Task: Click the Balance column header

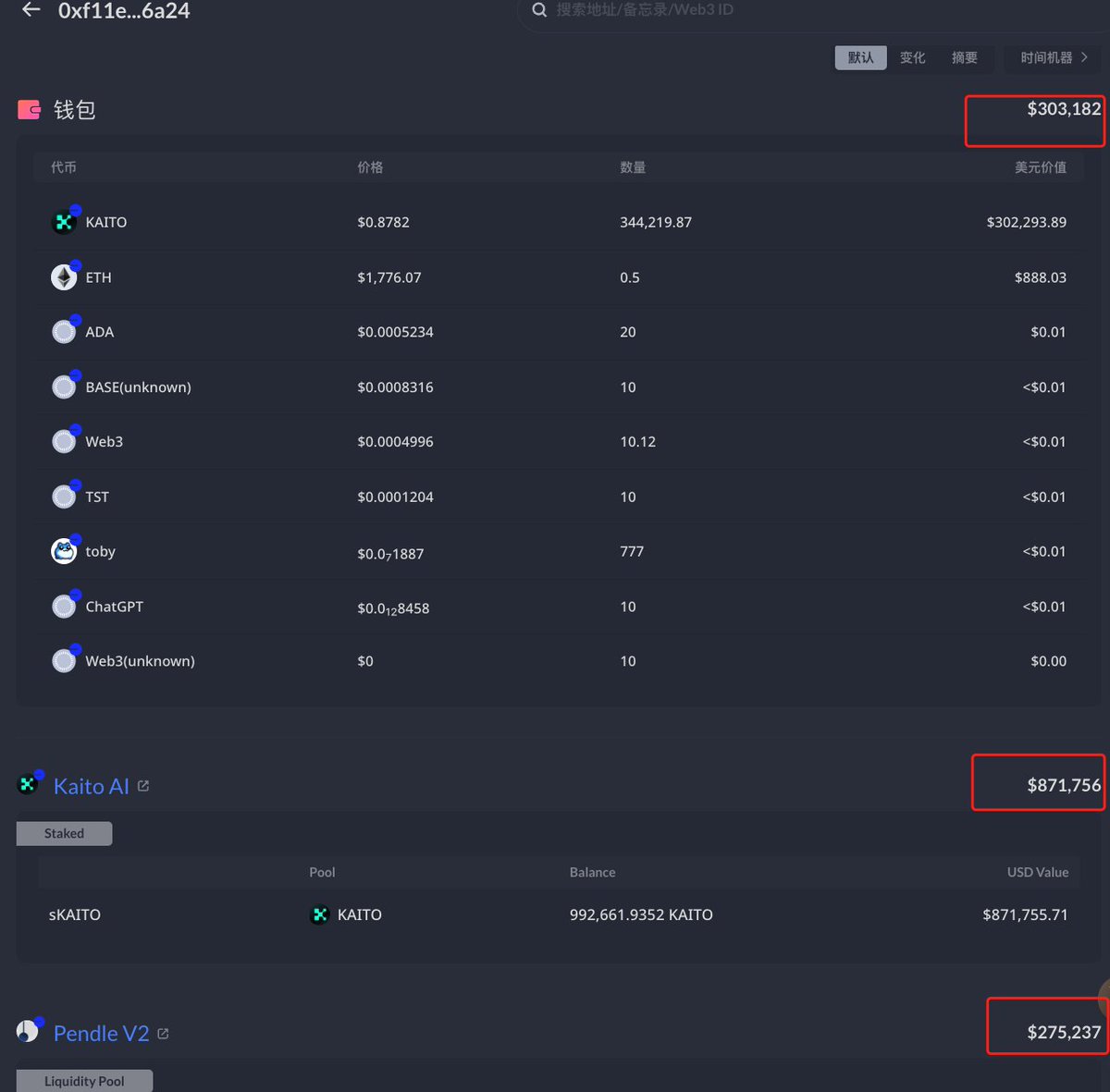Action: click(x=592, y=872)
